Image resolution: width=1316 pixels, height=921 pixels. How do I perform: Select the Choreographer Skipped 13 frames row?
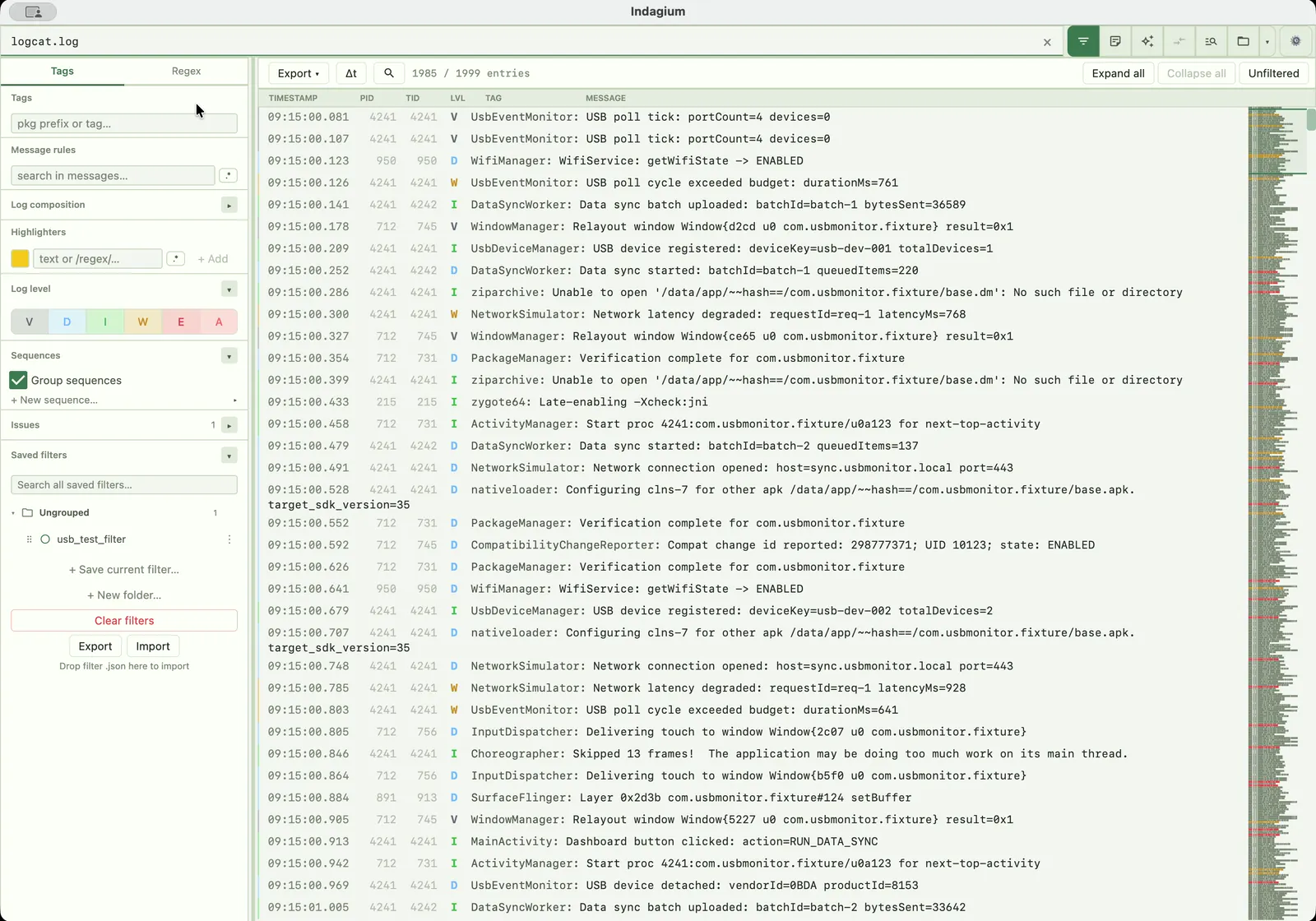(753, 753)
